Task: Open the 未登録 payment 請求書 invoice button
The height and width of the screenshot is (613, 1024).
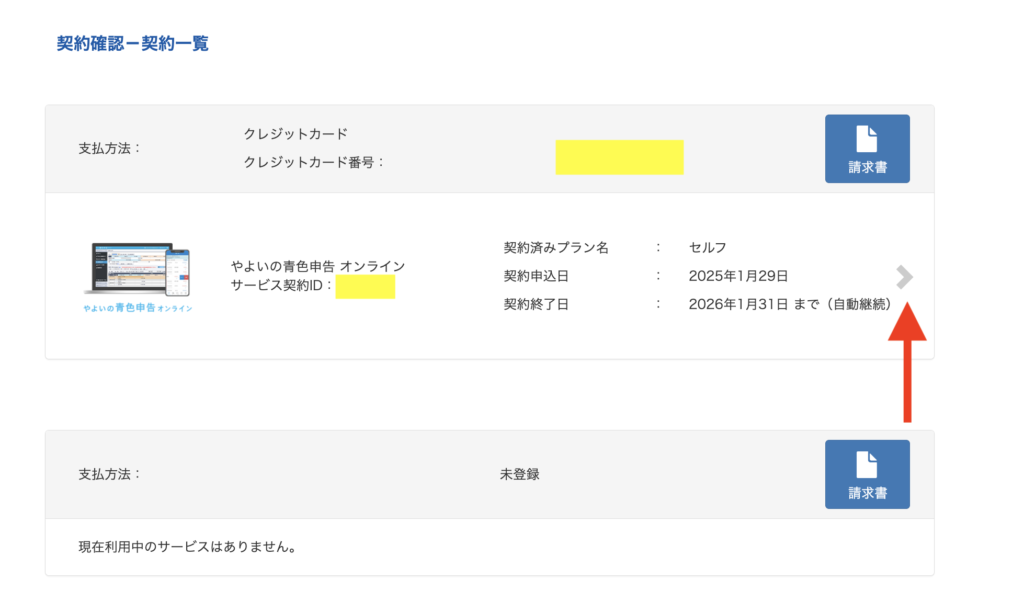Action: click(867, 474)
